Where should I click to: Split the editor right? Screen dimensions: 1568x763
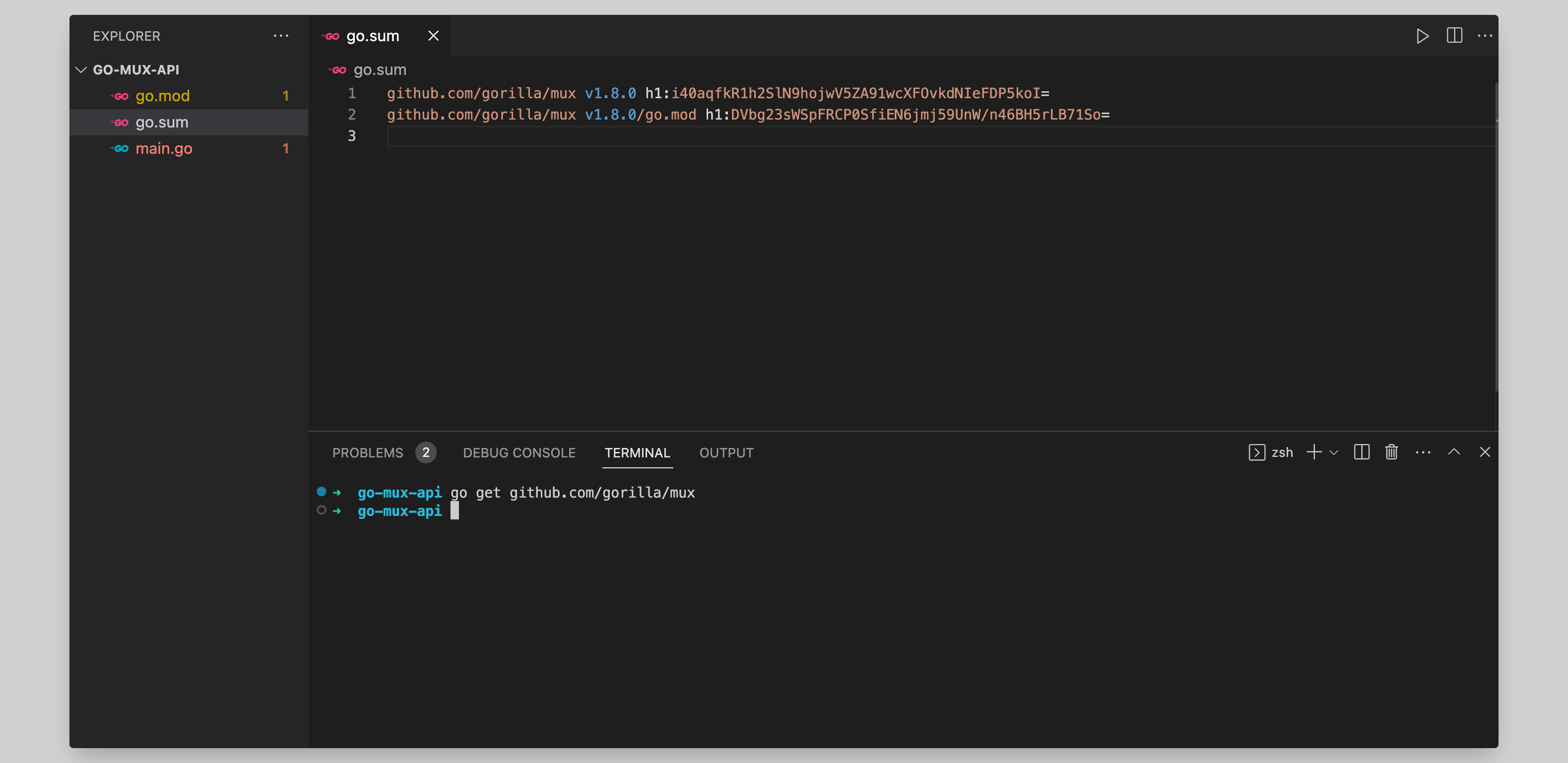coord(1454,36)
